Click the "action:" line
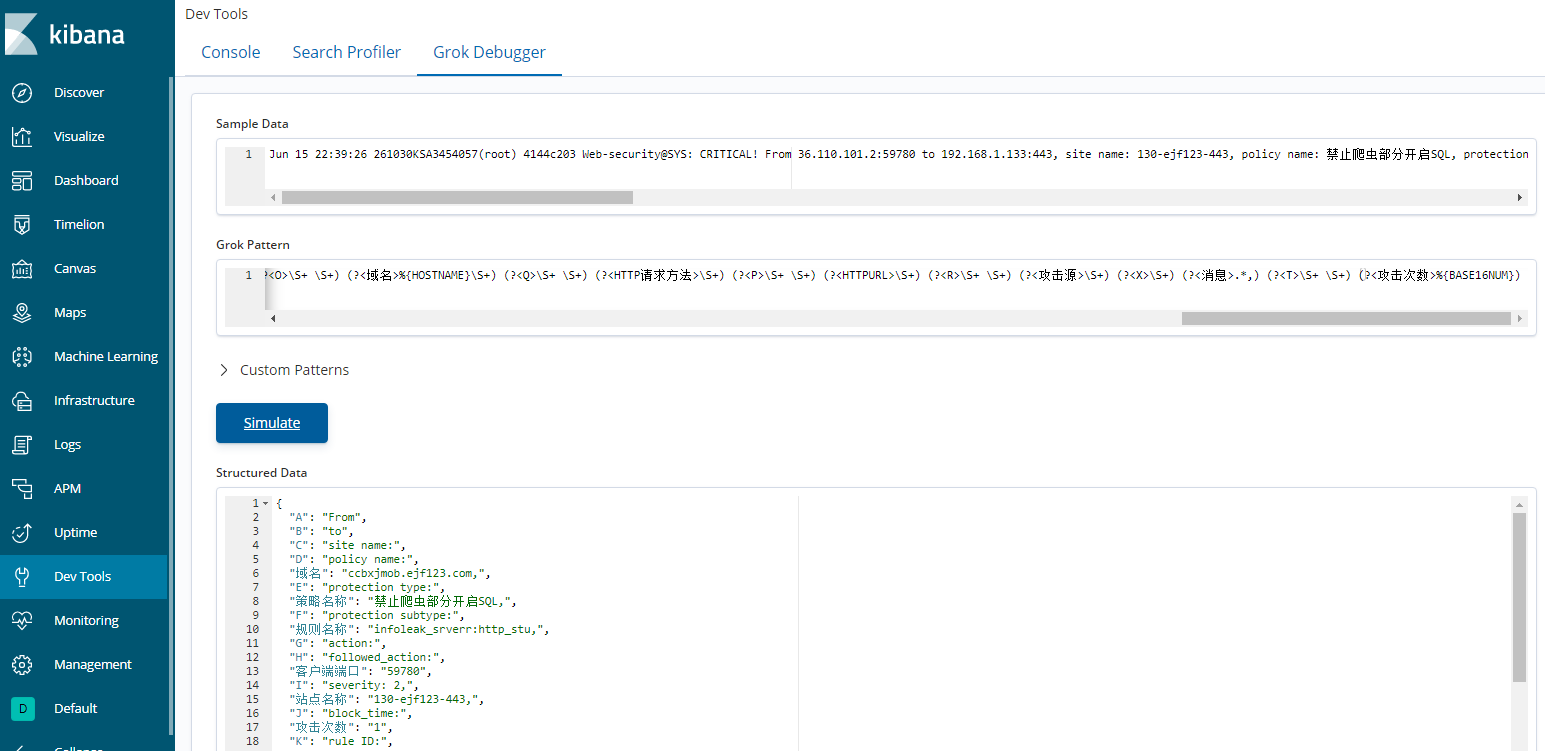The height and width of the screenshot is (751, 1545). coord(337,643)
